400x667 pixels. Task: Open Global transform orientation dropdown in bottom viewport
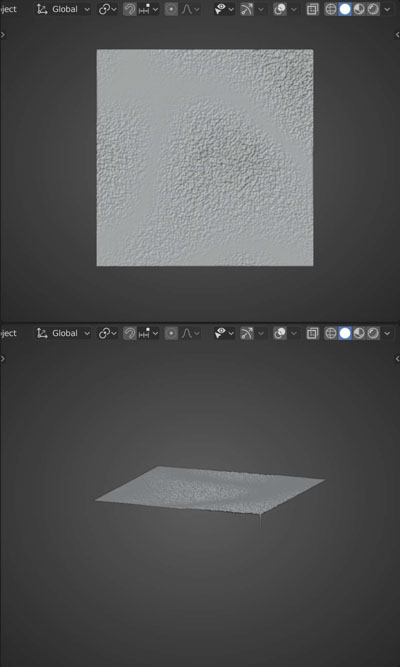63,333
